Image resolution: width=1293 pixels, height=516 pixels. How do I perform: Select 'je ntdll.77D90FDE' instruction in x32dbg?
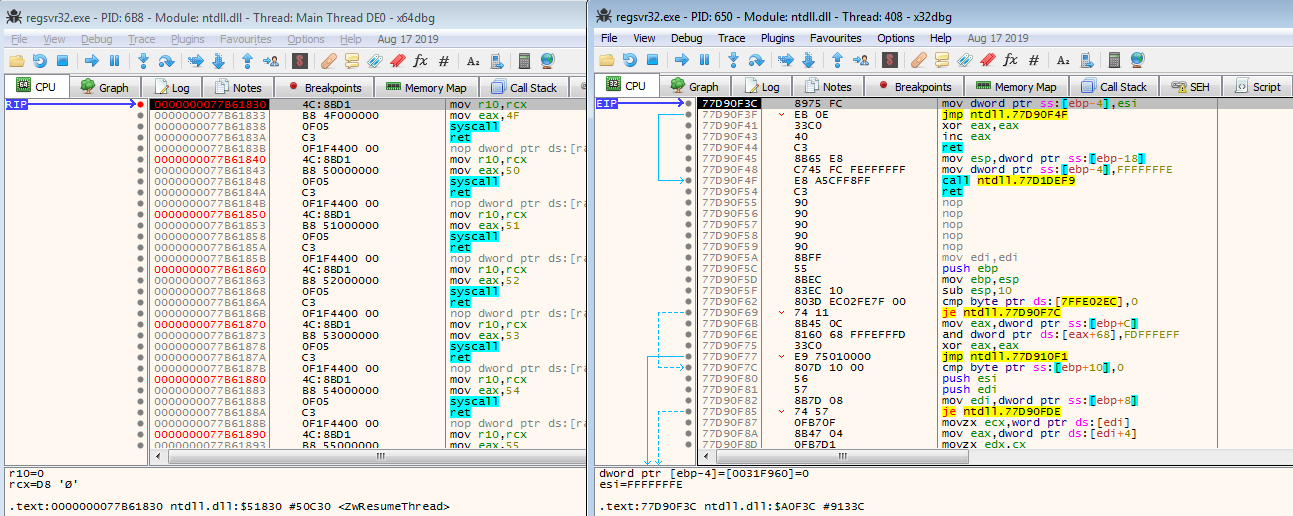point(1004,411)
